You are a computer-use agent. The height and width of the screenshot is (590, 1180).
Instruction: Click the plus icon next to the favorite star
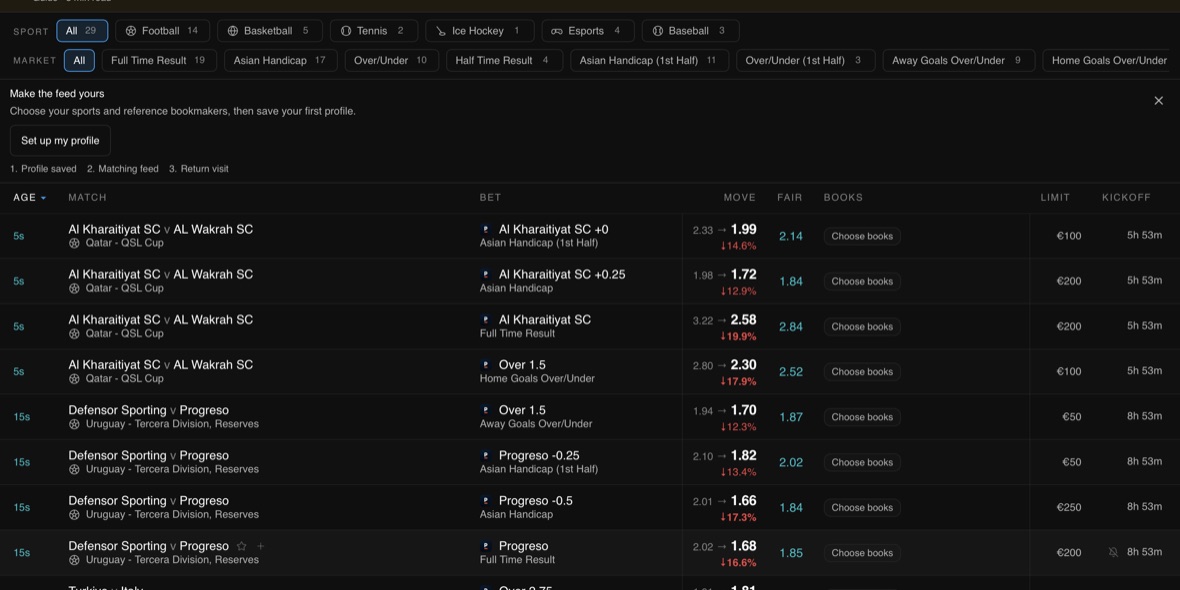point(260,546)
